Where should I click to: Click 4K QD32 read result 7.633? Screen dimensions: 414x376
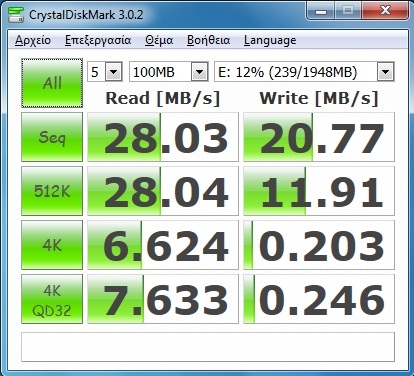pos(163,299)
